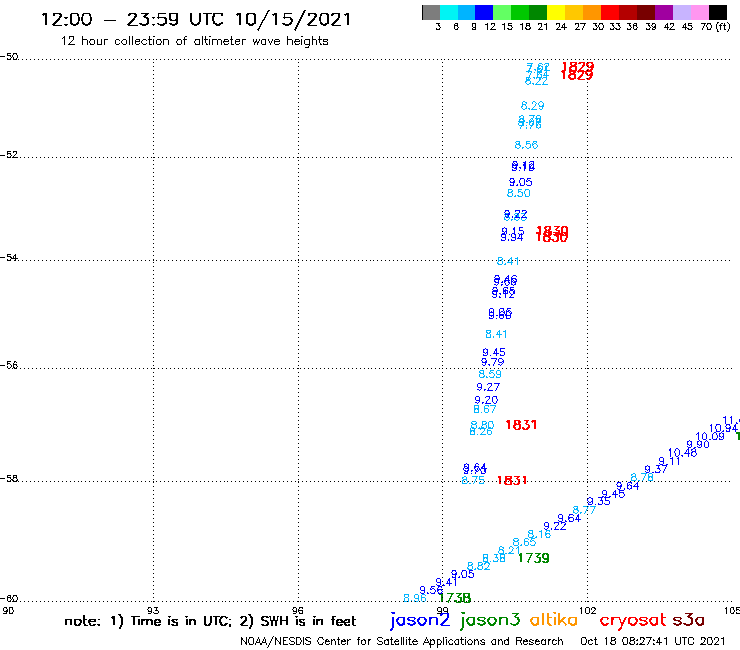Image resolution: width=740 pixels, height=650 pixels.
Task: Click the '-50' latitude axis label
Action: click(x=9, y=57)
